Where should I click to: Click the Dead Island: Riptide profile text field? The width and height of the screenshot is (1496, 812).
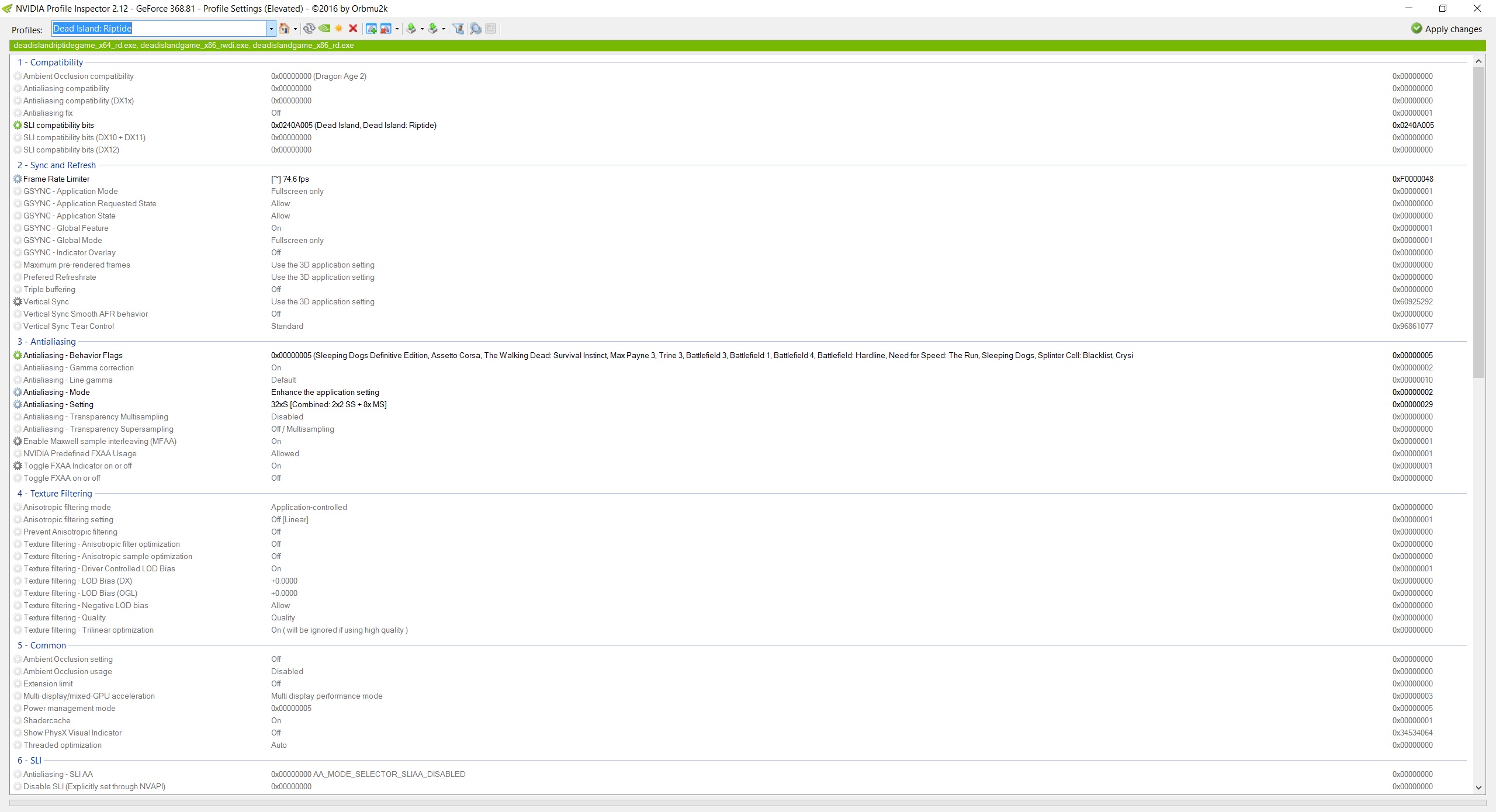click(x=158, y=29)
